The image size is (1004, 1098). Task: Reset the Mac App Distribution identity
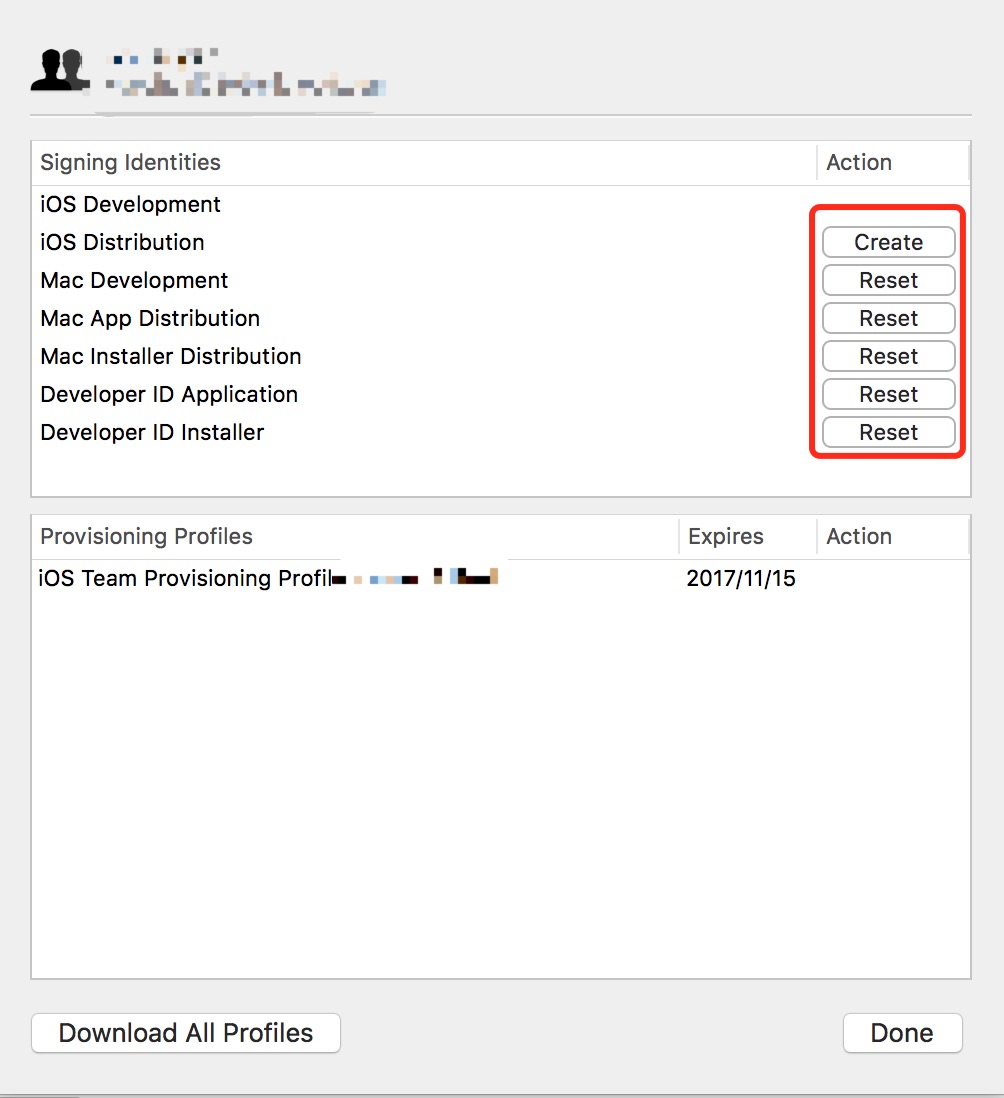click(888, 318)
